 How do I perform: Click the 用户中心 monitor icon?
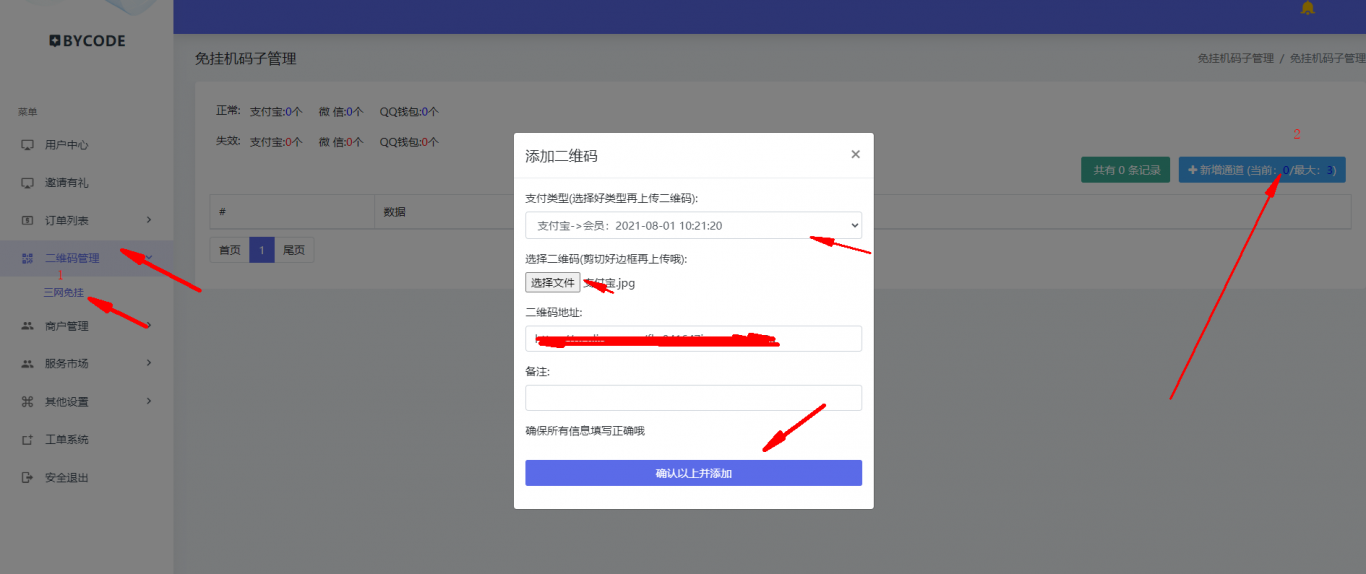pyautogui.click(x=27, y=145)
